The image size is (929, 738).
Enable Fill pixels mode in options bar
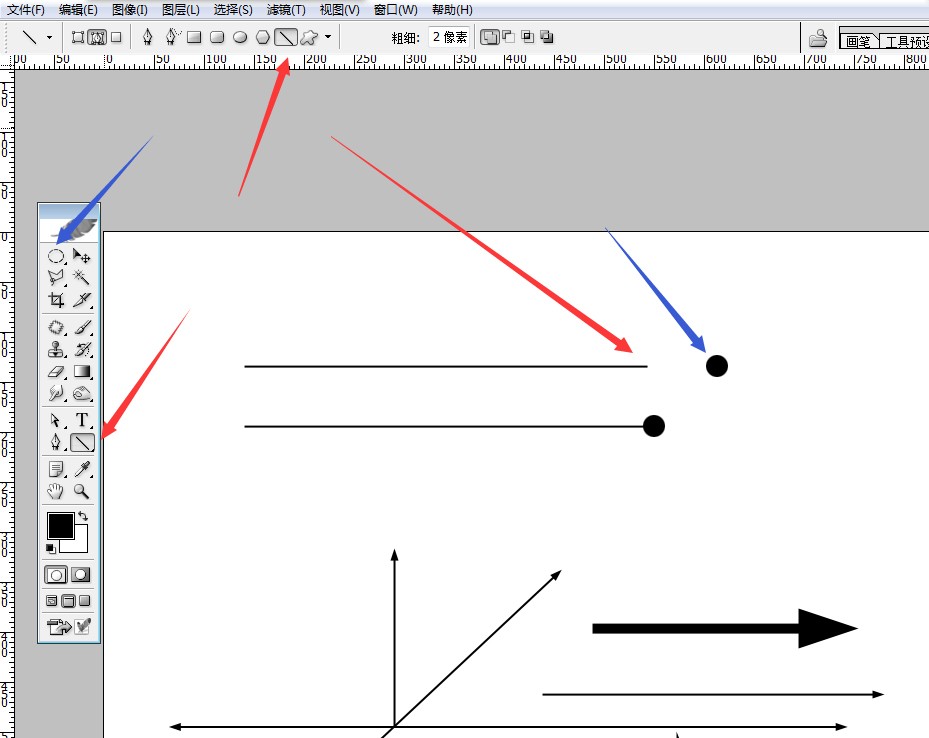(x=116, y=38)
